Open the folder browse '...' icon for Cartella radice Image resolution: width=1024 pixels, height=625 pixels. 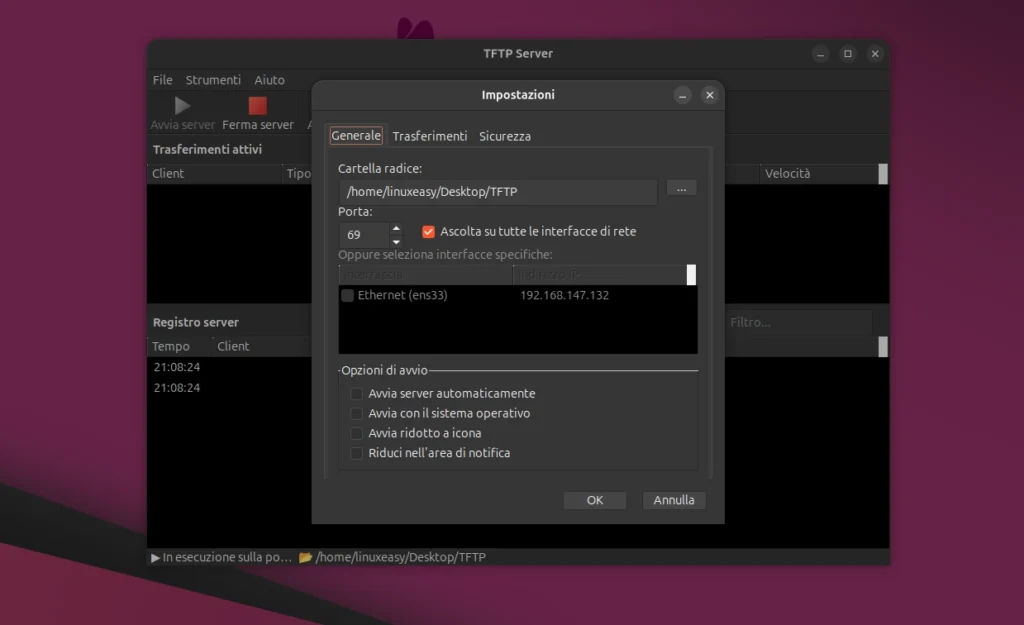[x=681, y=188]
